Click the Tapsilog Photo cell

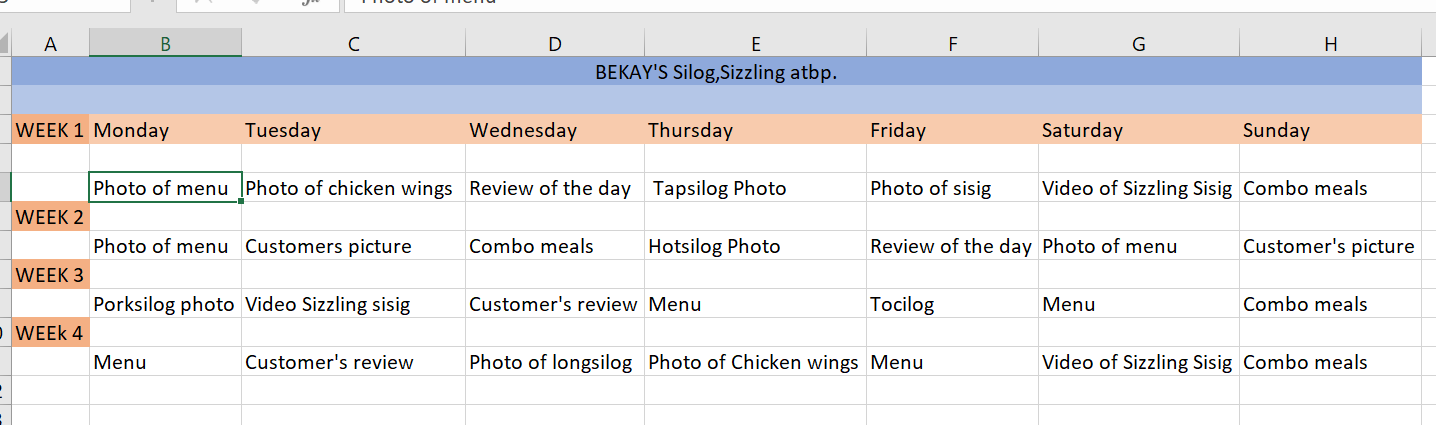pyautogui.click(x=755, y=188)
